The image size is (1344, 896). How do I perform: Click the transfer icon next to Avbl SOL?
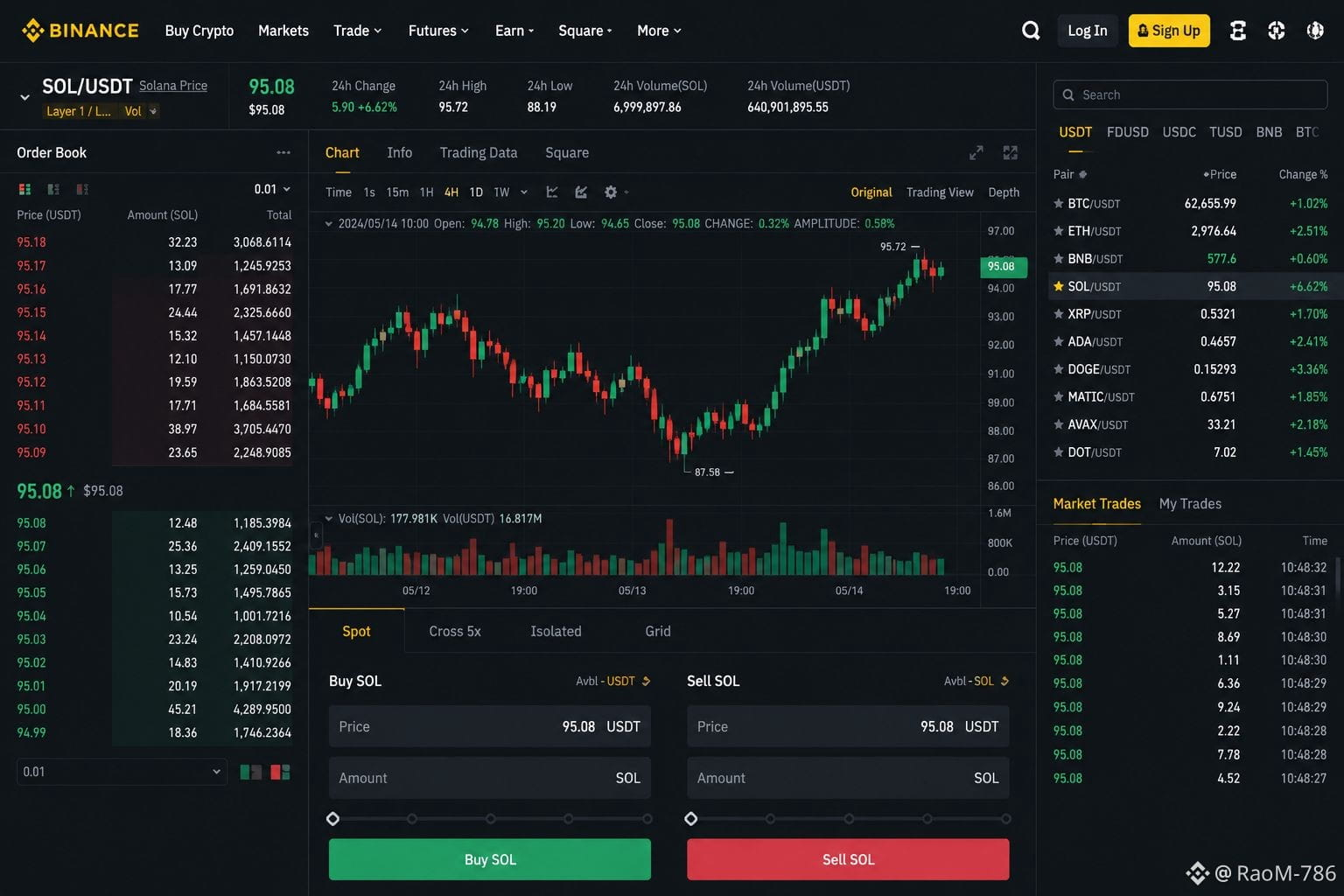pyautogui.click(x=1005, y=681)
